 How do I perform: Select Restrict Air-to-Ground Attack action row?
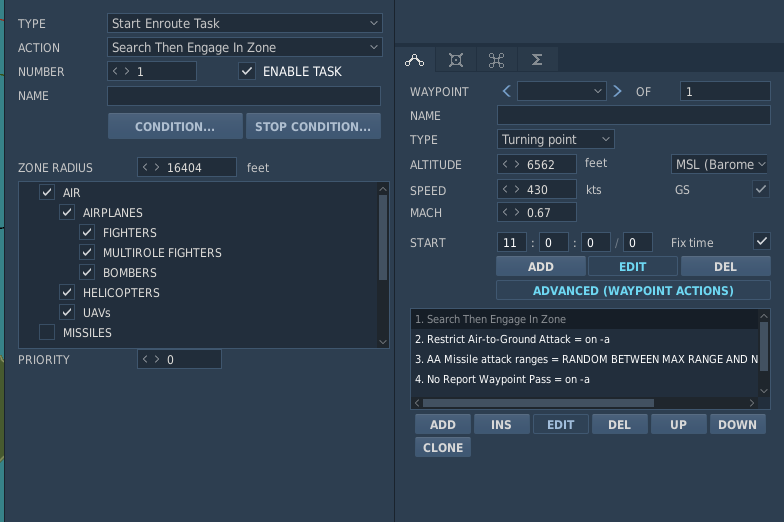(584, 339)
